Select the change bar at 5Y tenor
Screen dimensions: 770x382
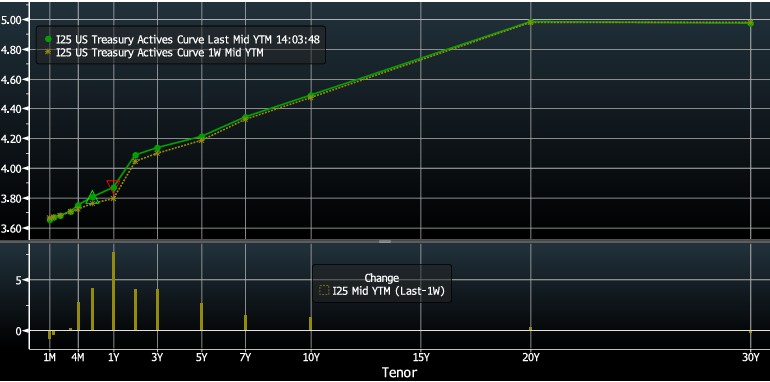tap(201, 317)
